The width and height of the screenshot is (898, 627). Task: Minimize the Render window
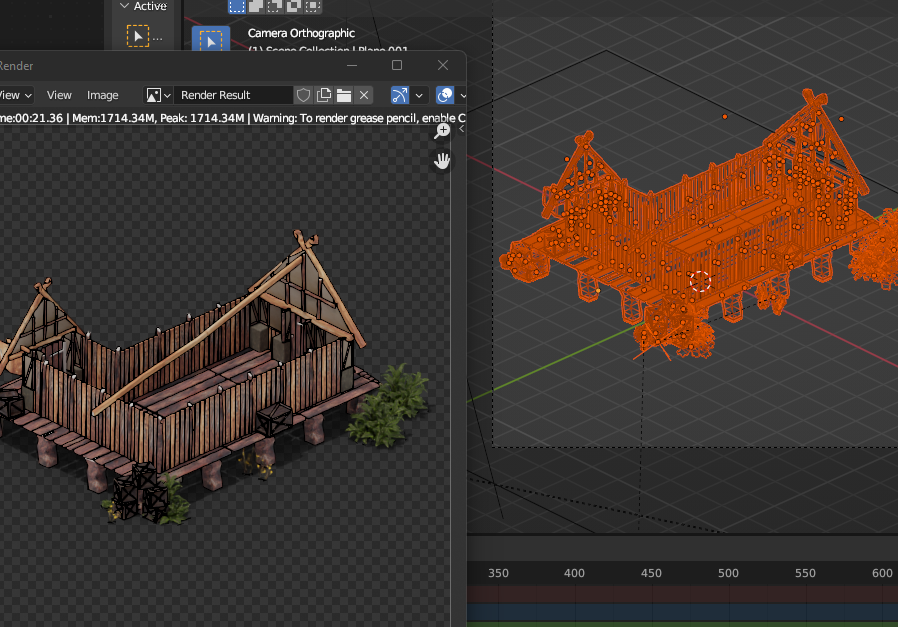pyautogui.click(x=352, y=65)
